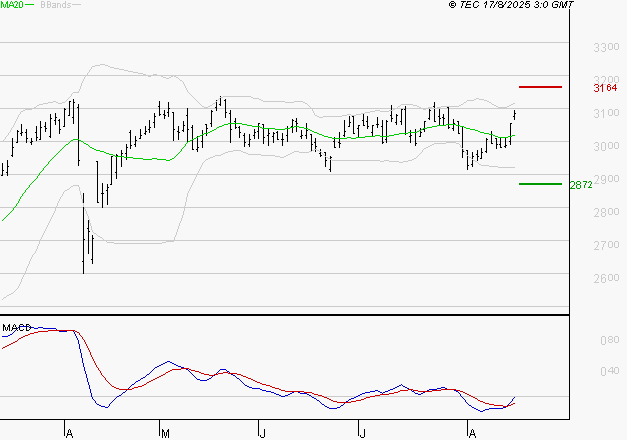
Task: Click the 3000 price axis label
Action: coord(606,146)
